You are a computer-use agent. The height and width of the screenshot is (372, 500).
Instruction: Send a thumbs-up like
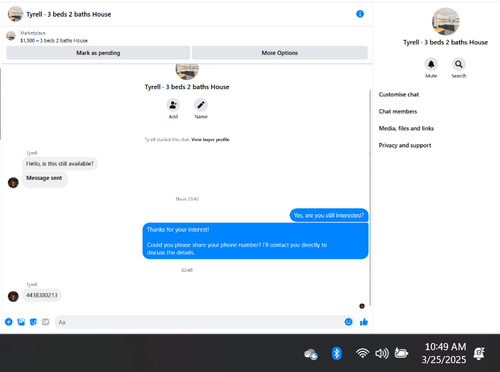point(364,322)
